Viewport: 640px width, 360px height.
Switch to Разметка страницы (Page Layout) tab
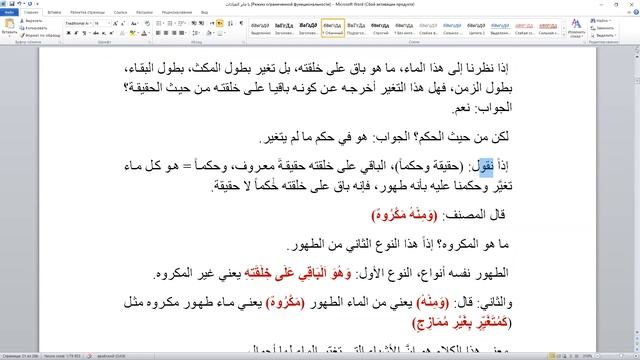87,12
